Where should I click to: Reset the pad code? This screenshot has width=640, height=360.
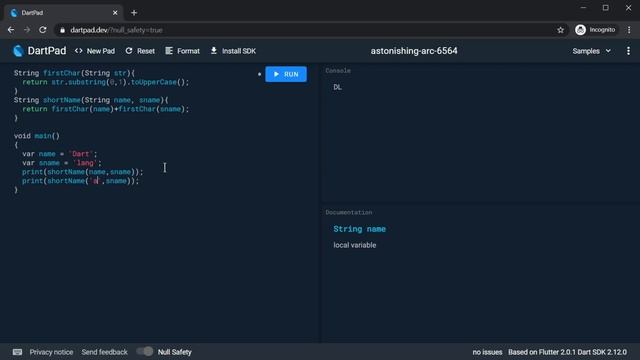point(140,51)
